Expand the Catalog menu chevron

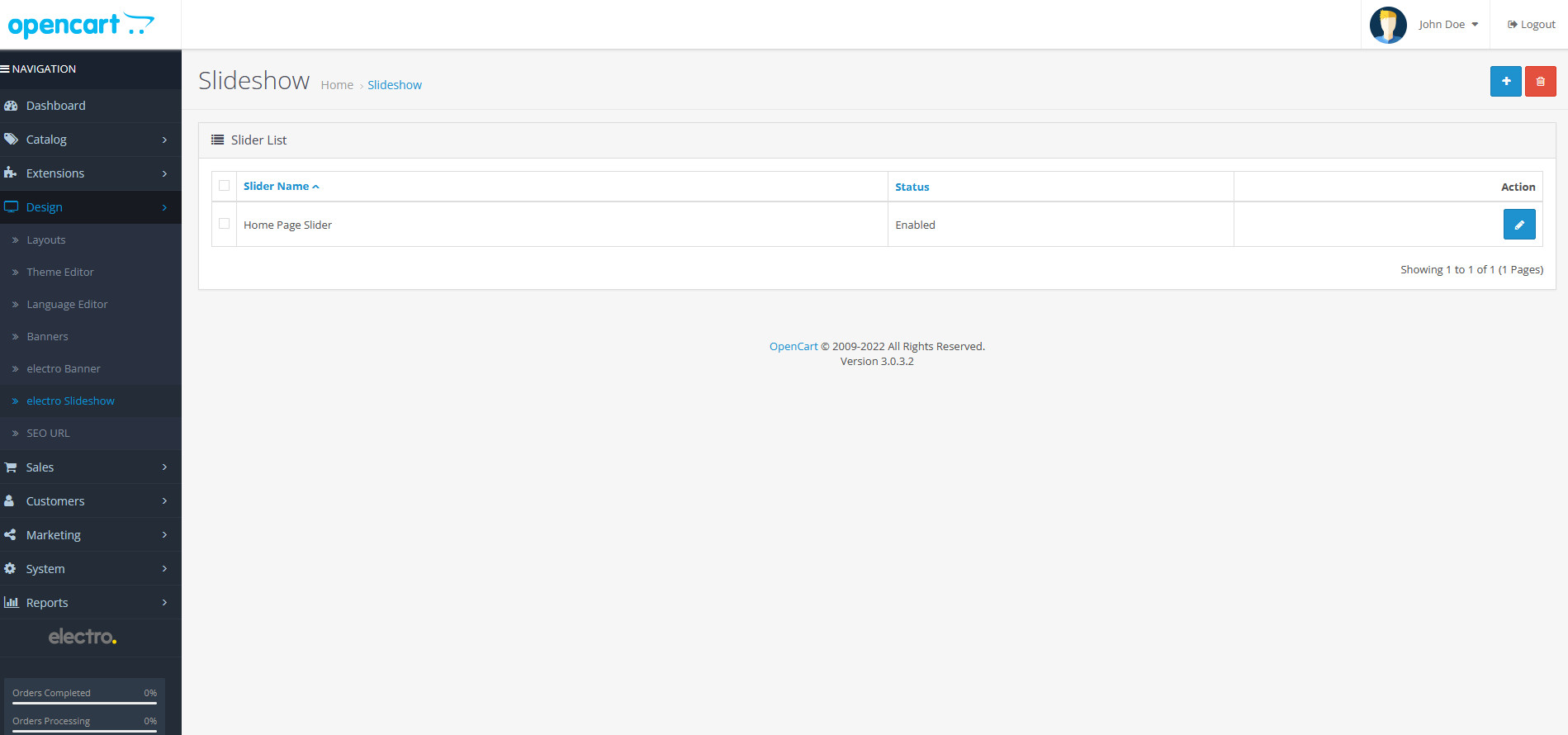pos(164,140)
